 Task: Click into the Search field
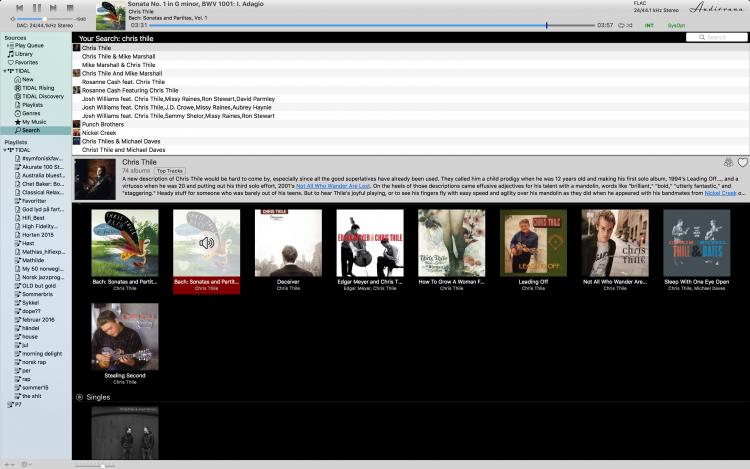pos(716,37)
